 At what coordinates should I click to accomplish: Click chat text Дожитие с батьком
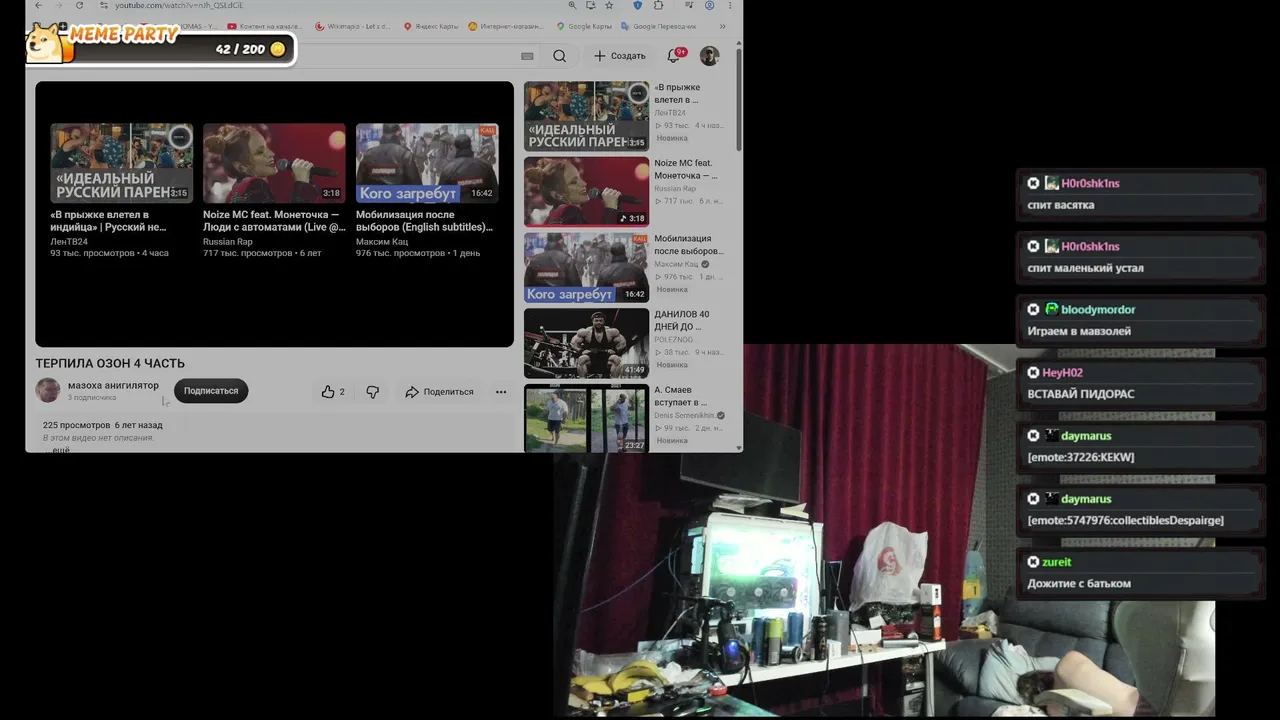pyautogui.click(x=1079, y=583)
